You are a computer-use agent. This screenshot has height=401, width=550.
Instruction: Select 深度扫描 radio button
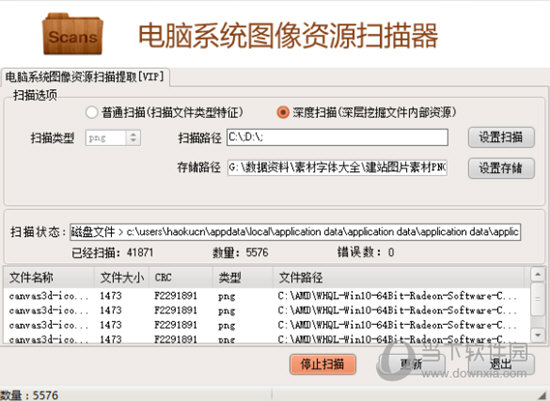[283, 113]
